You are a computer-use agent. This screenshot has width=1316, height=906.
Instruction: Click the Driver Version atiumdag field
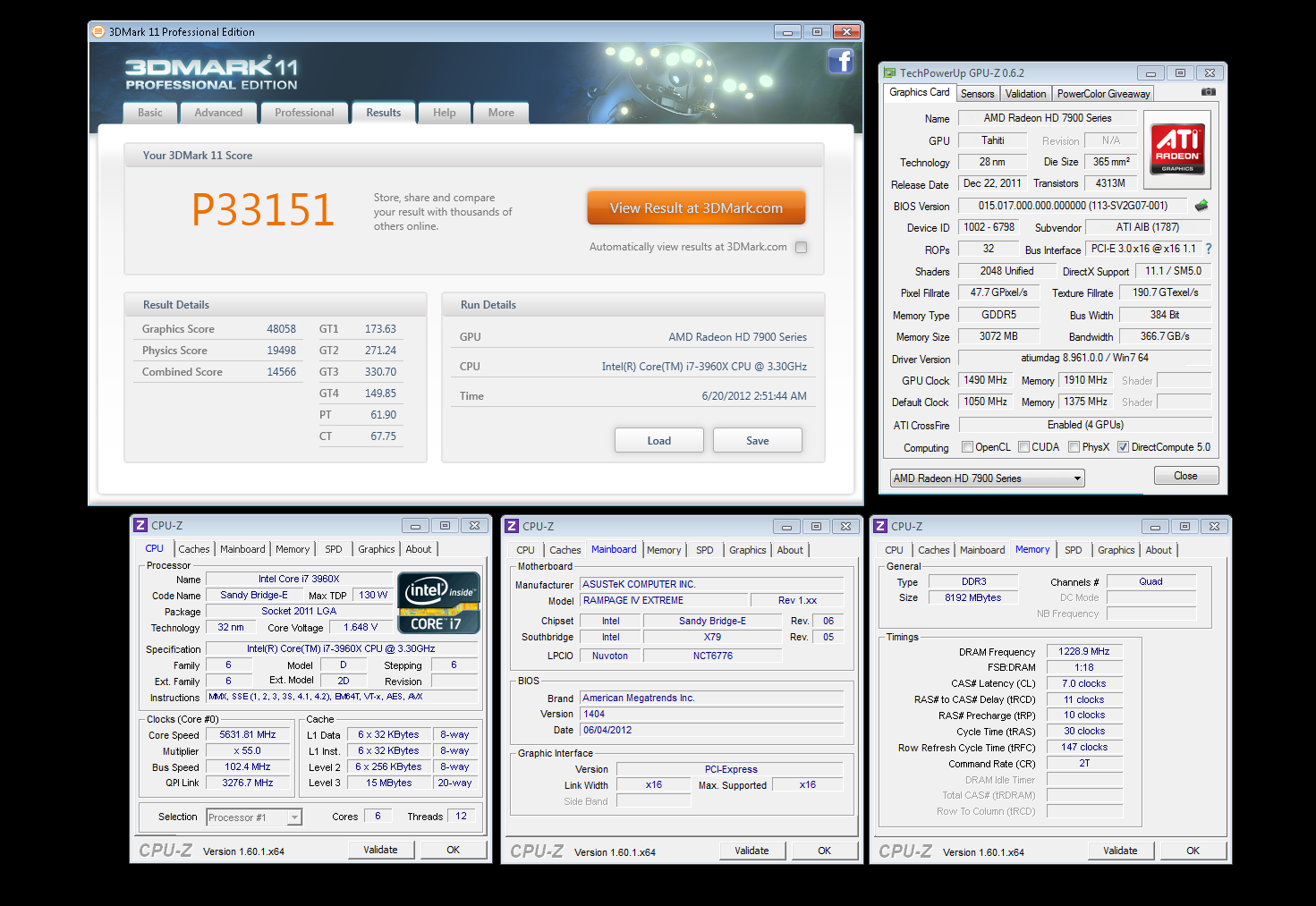[x=1085, y=358]
